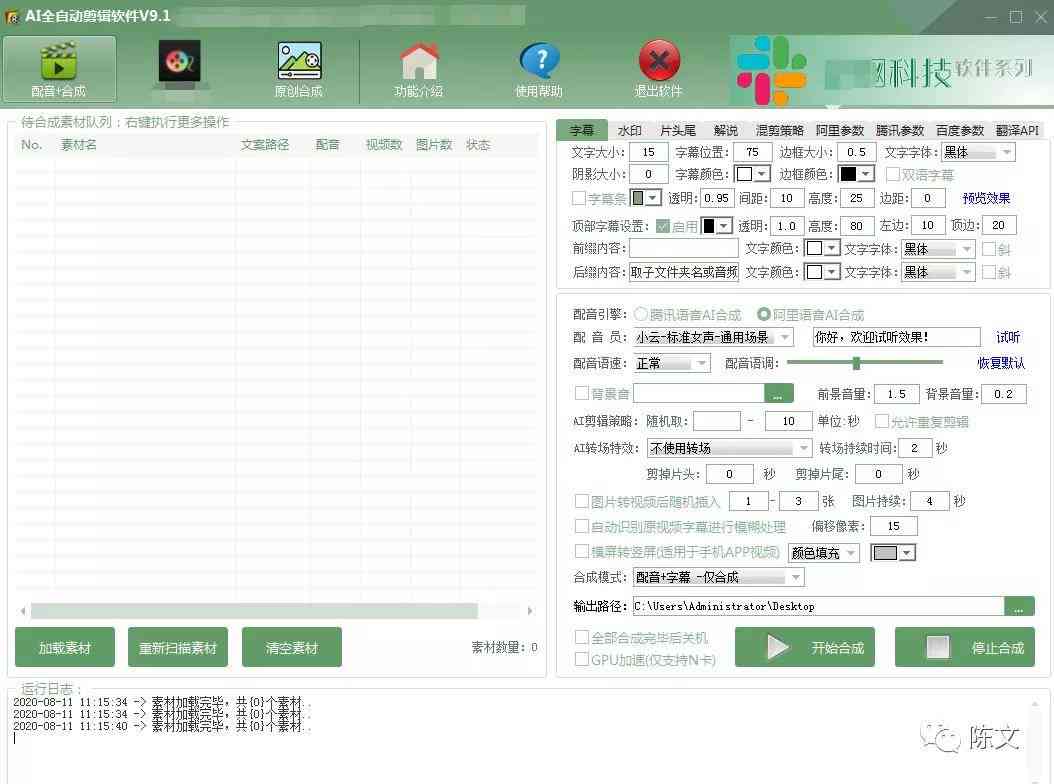
Task: Click the 前缀内容 input field
Action: 683,249
